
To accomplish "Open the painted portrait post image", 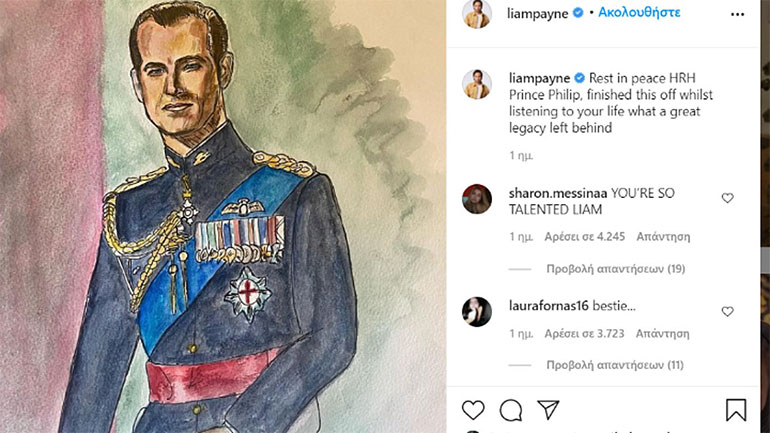I will 222,216.
